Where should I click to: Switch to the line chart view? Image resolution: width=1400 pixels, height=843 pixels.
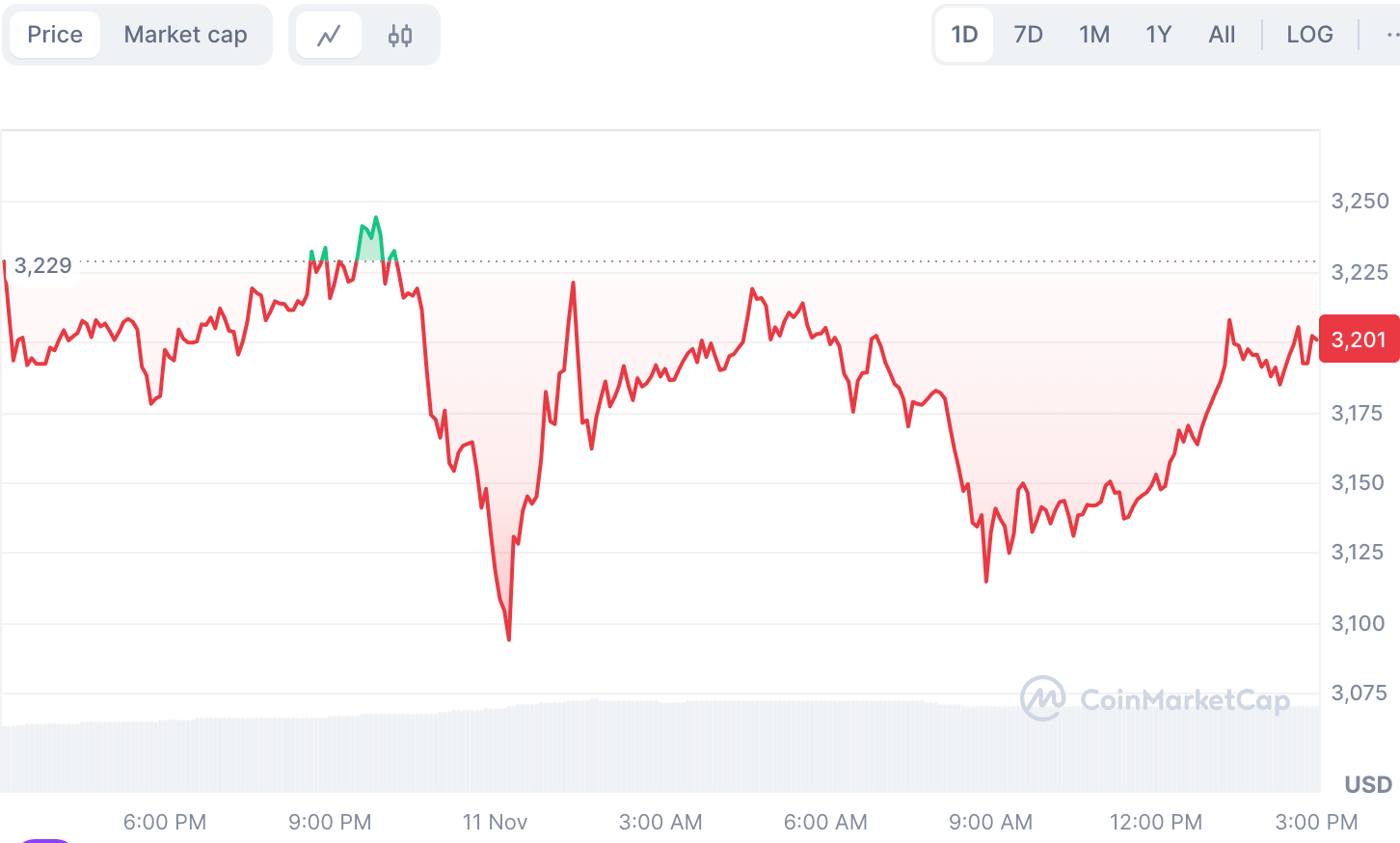click(329, 36)
